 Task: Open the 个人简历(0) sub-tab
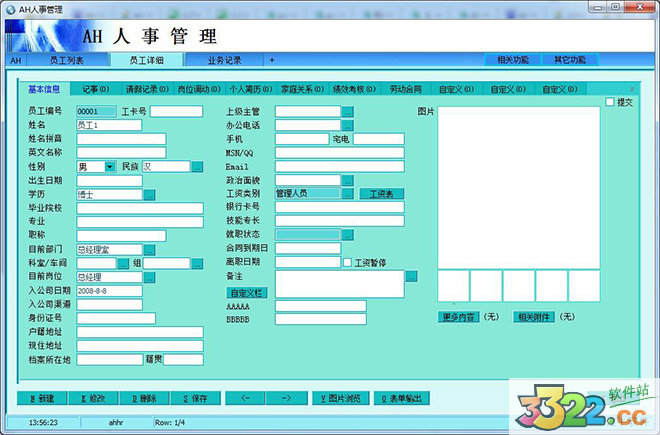[x=250, y=89]
